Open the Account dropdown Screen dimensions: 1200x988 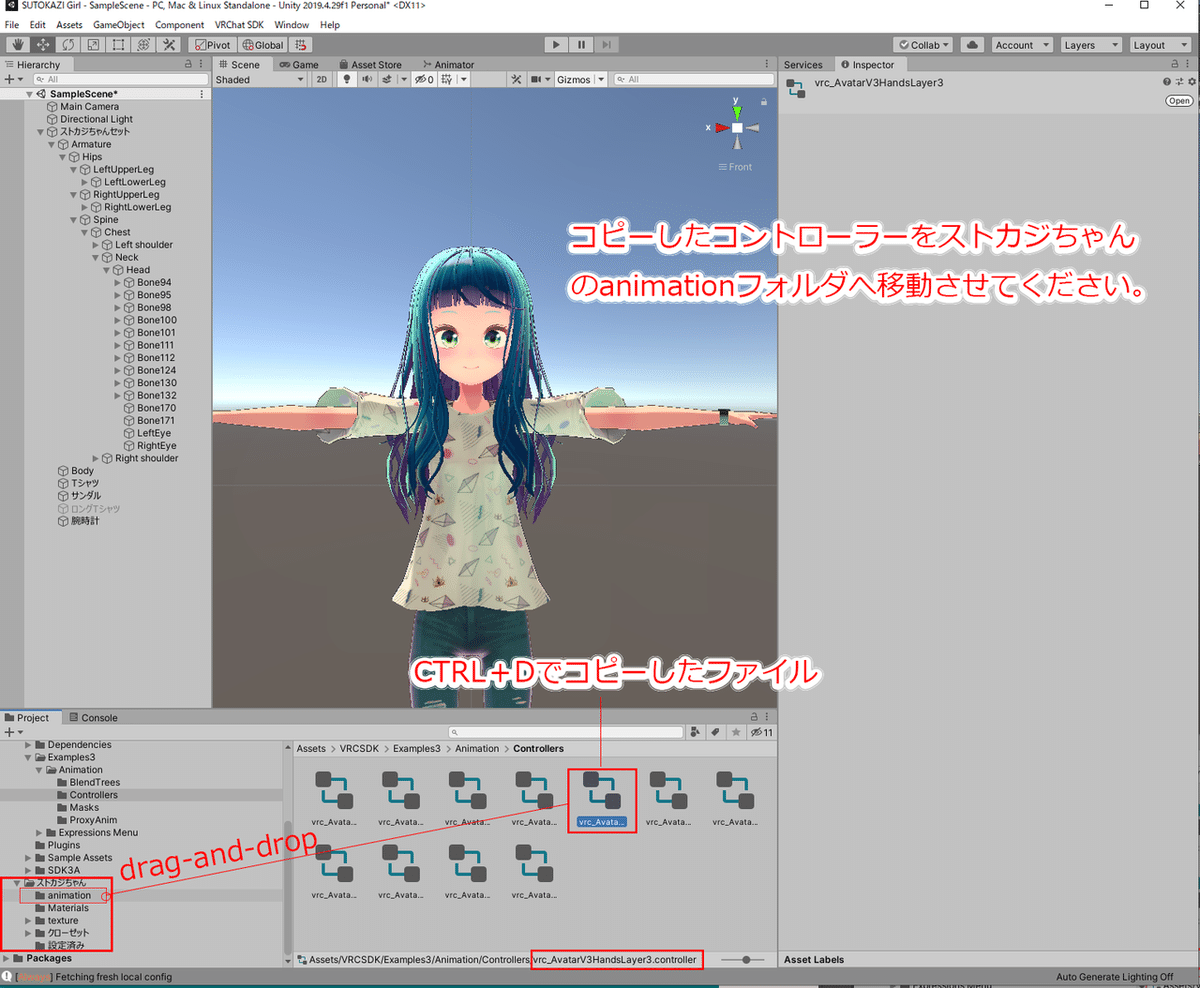point(1020,45)
